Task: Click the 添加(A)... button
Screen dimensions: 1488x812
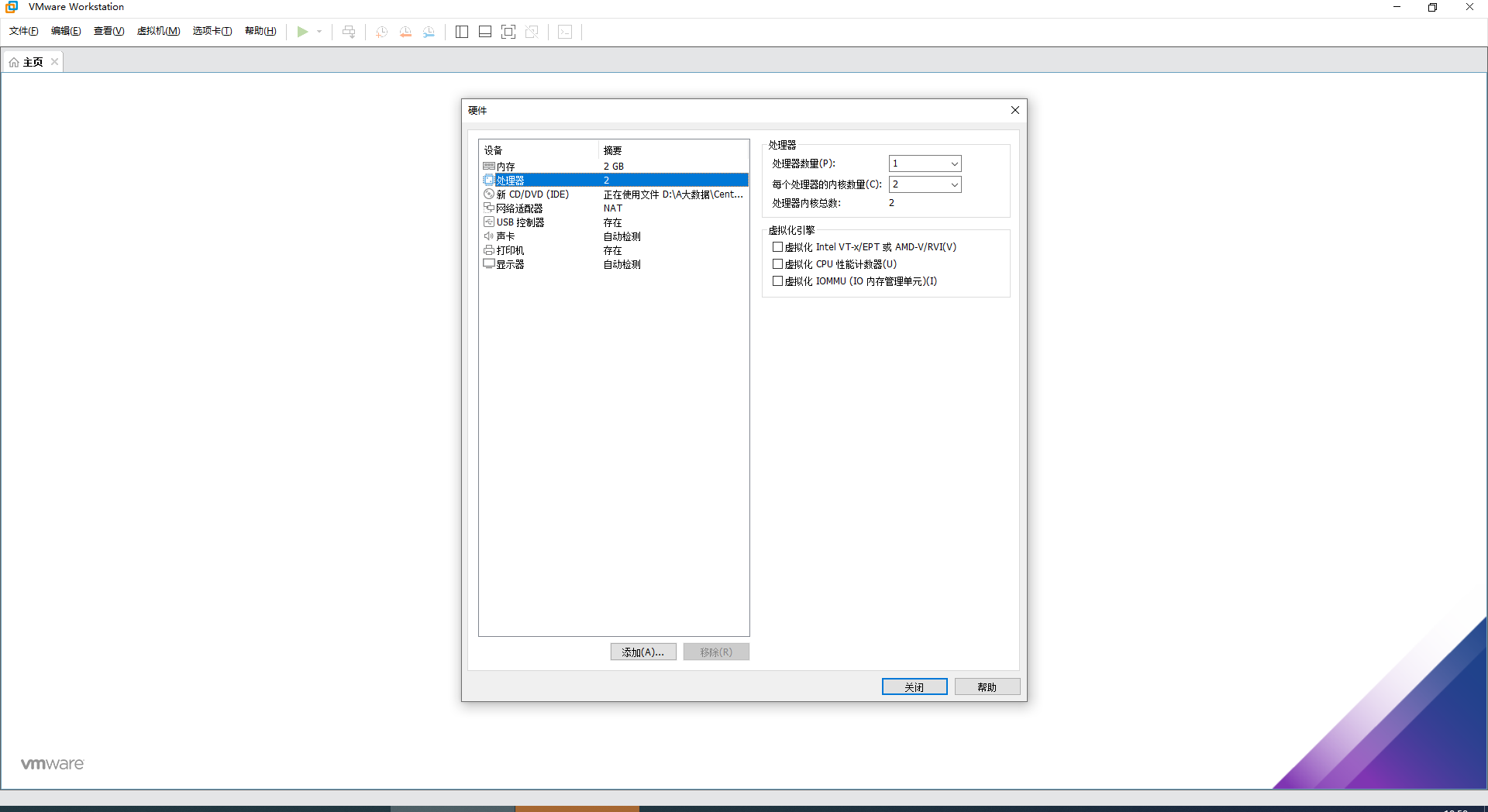Action: 643,652
